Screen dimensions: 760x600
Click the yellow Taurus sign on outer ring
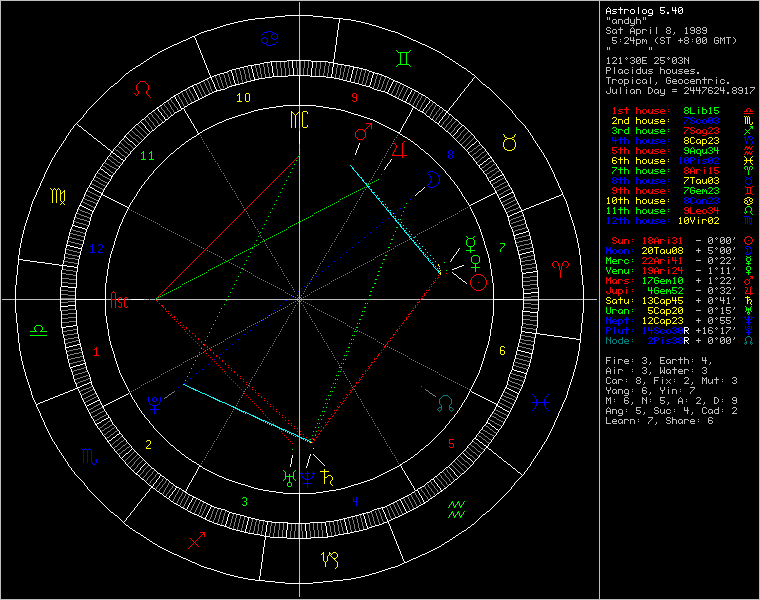pos(509,143)
